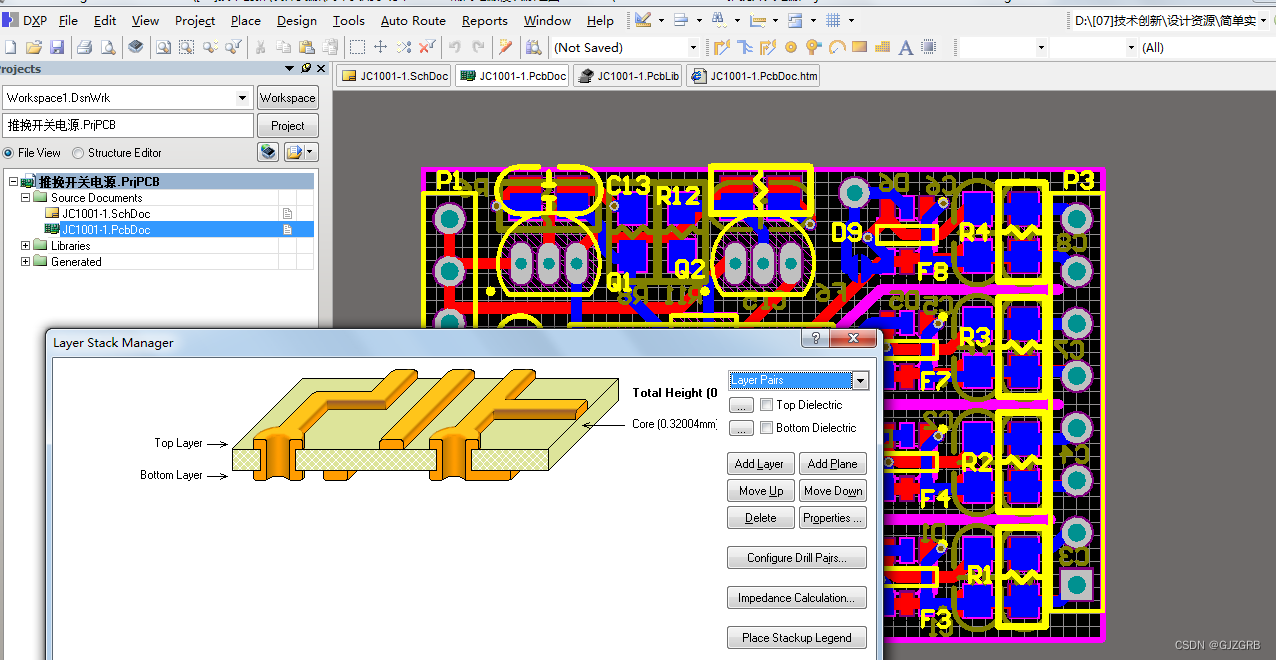Expand the Libraries folder in the project tree
Screen dimensions: 1276x660
click(x=24, y=245)
